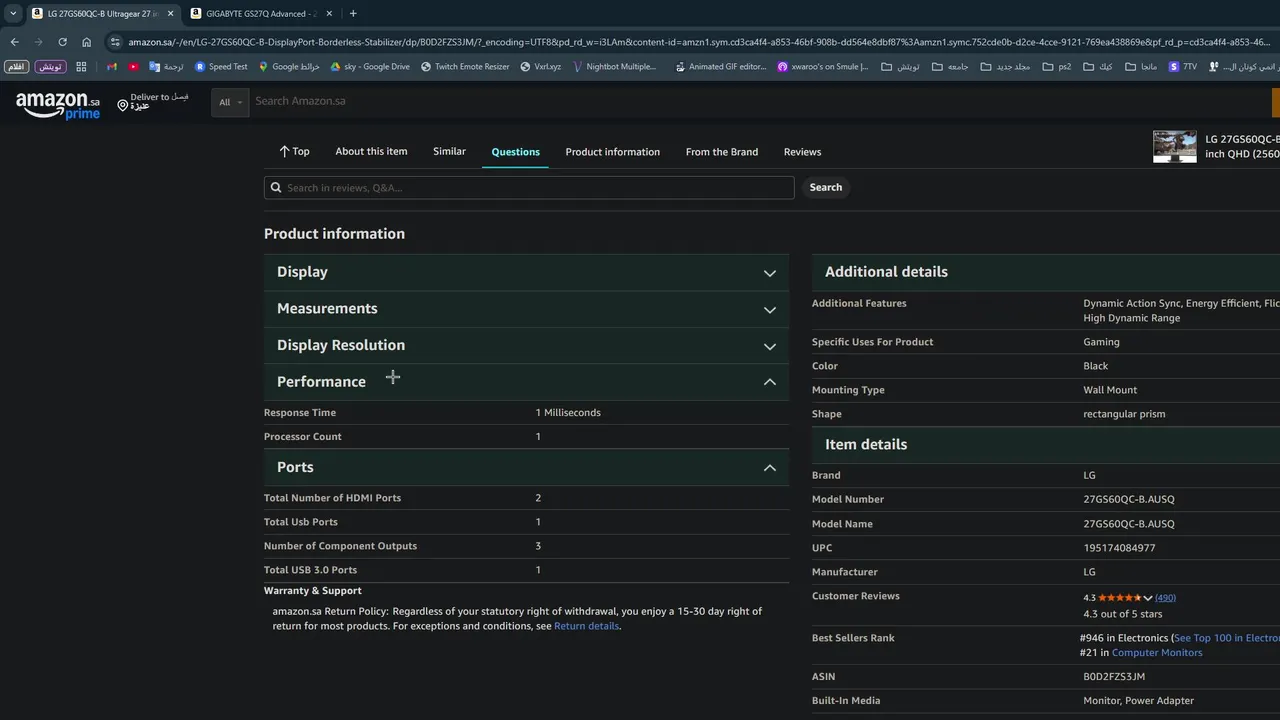
Task: Reload the page with browser refresh icon
Action: (62, 42)
